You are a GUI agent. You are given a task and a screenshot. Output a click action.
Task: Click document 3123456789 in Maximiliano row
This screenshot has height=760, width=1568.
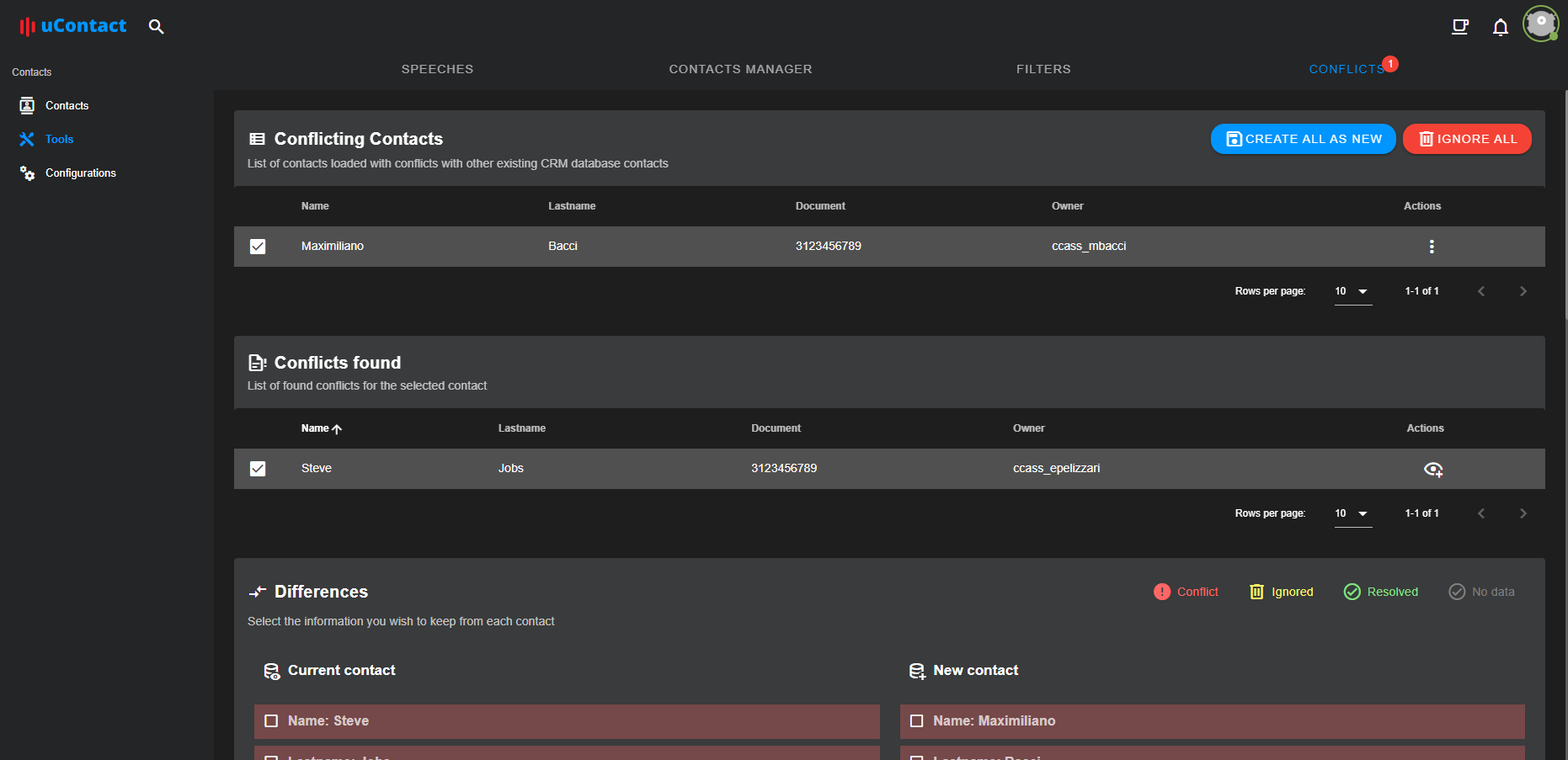click(829, 247)
